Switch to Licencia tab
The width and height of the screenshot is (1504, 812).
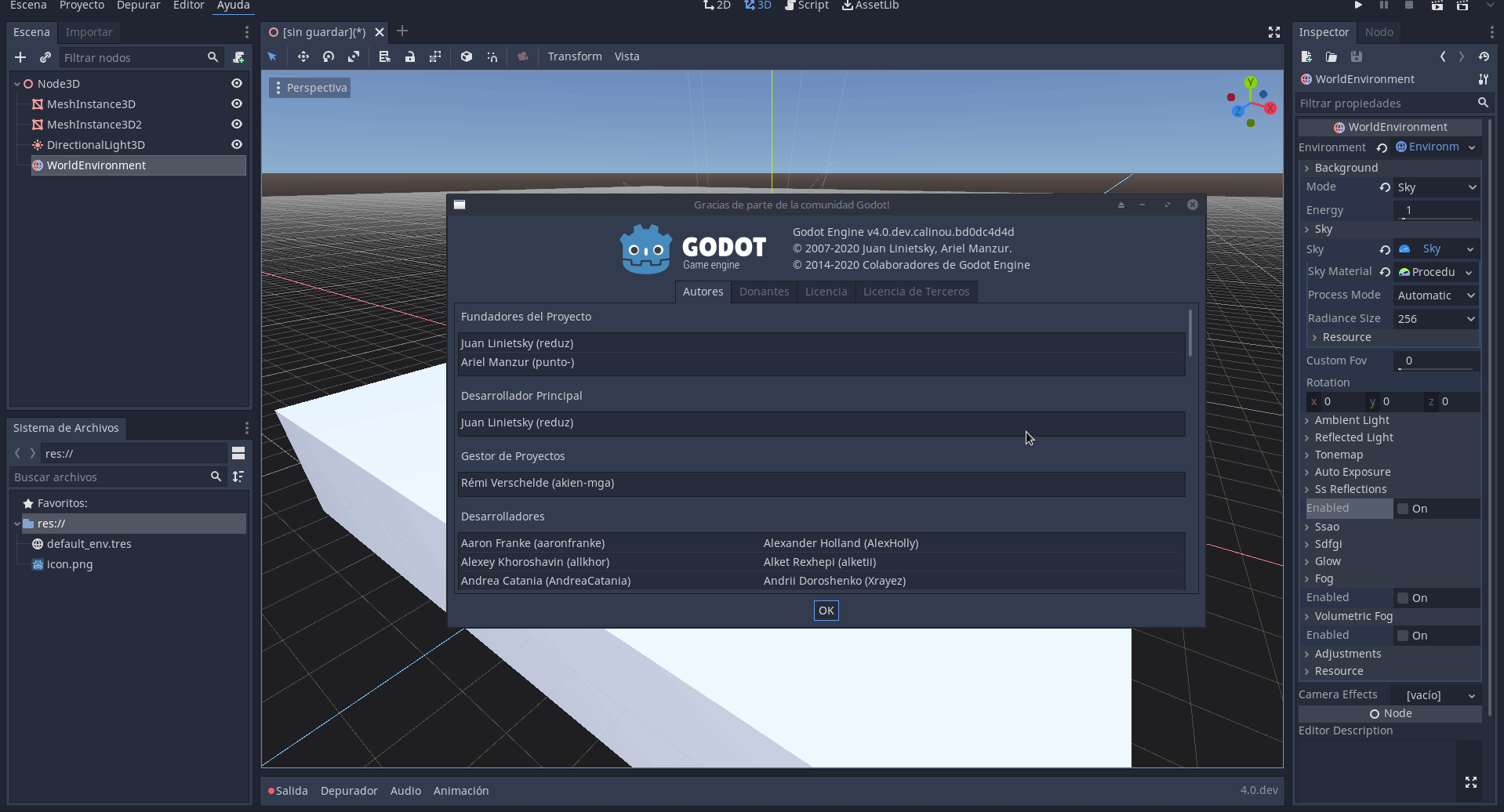tap(826, 292)
